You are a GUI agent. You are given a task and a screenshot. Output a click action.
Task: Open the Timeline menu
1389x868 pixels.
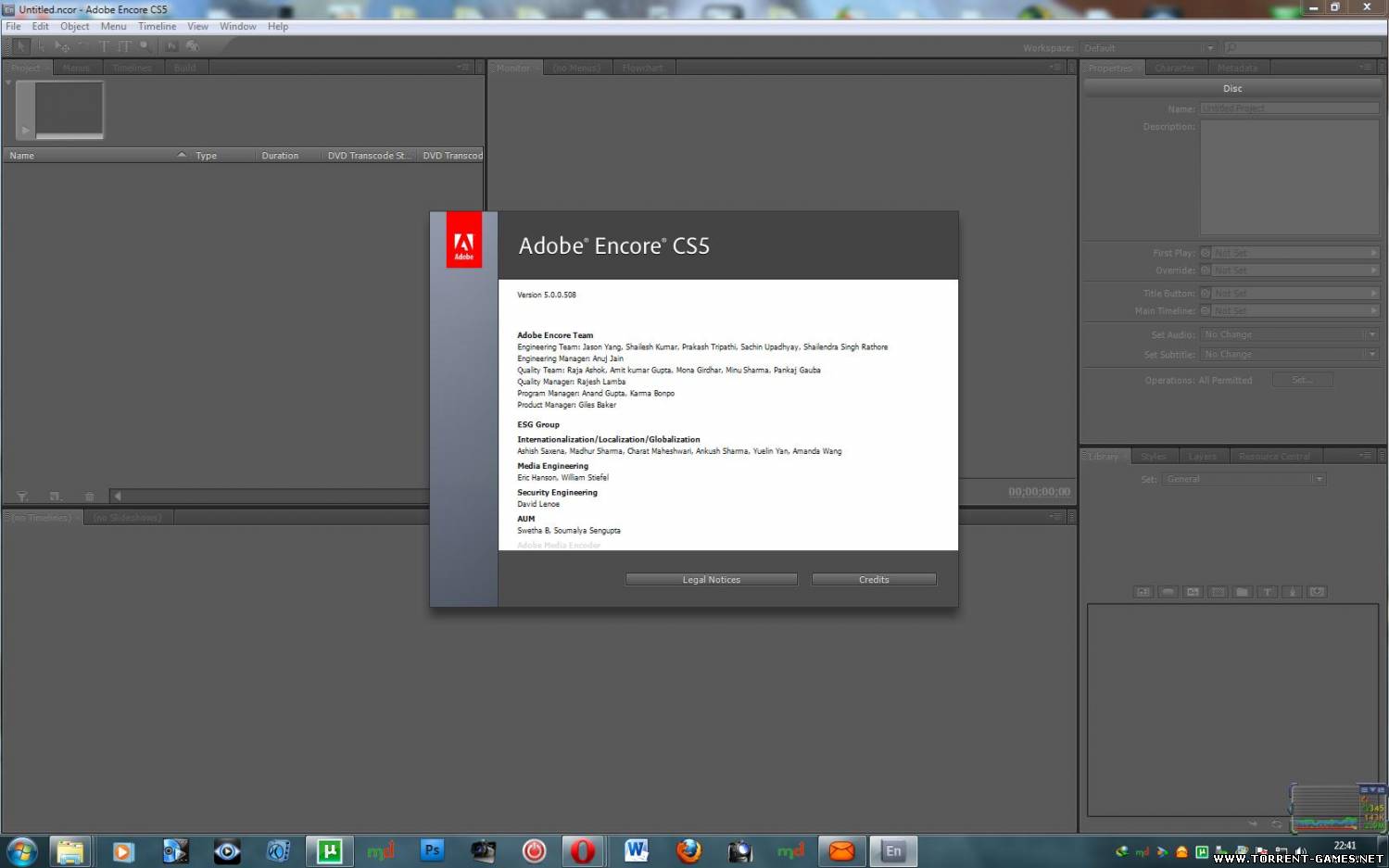(x=158, y=26)
